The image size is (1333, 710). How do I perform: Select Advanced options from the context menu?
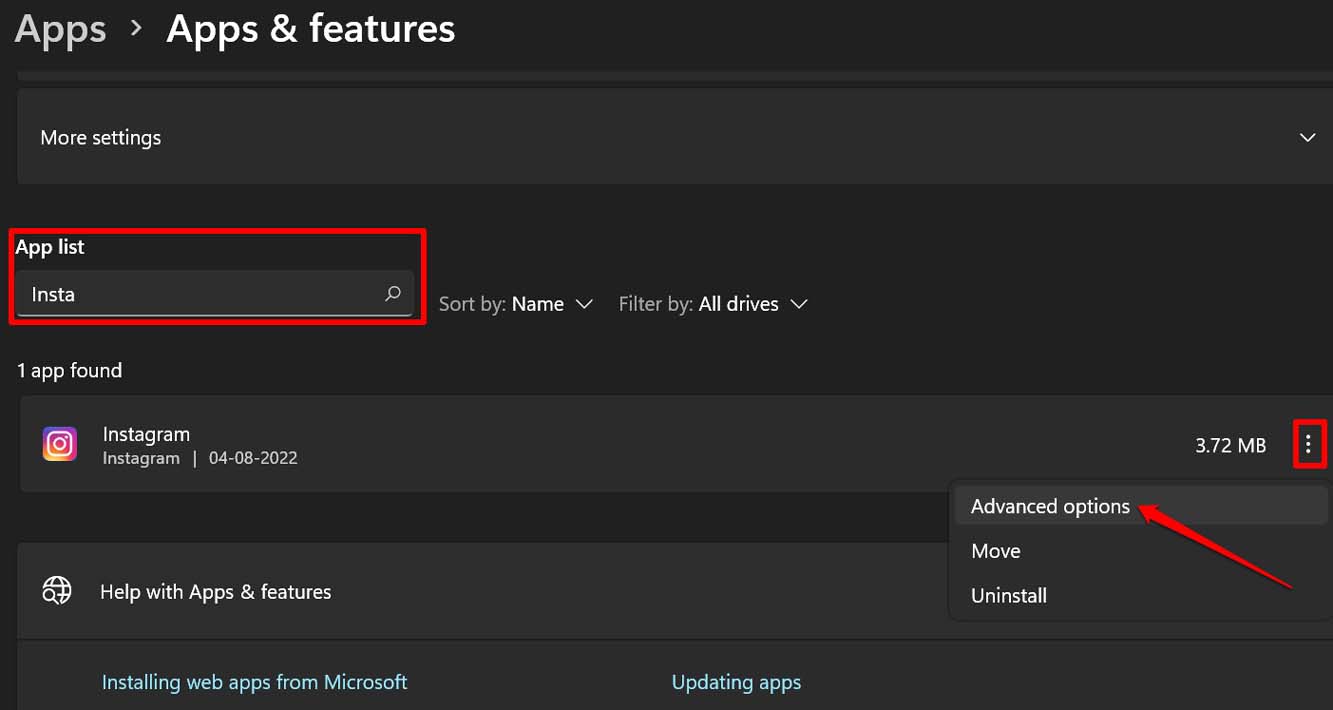tap(1050, 506)
